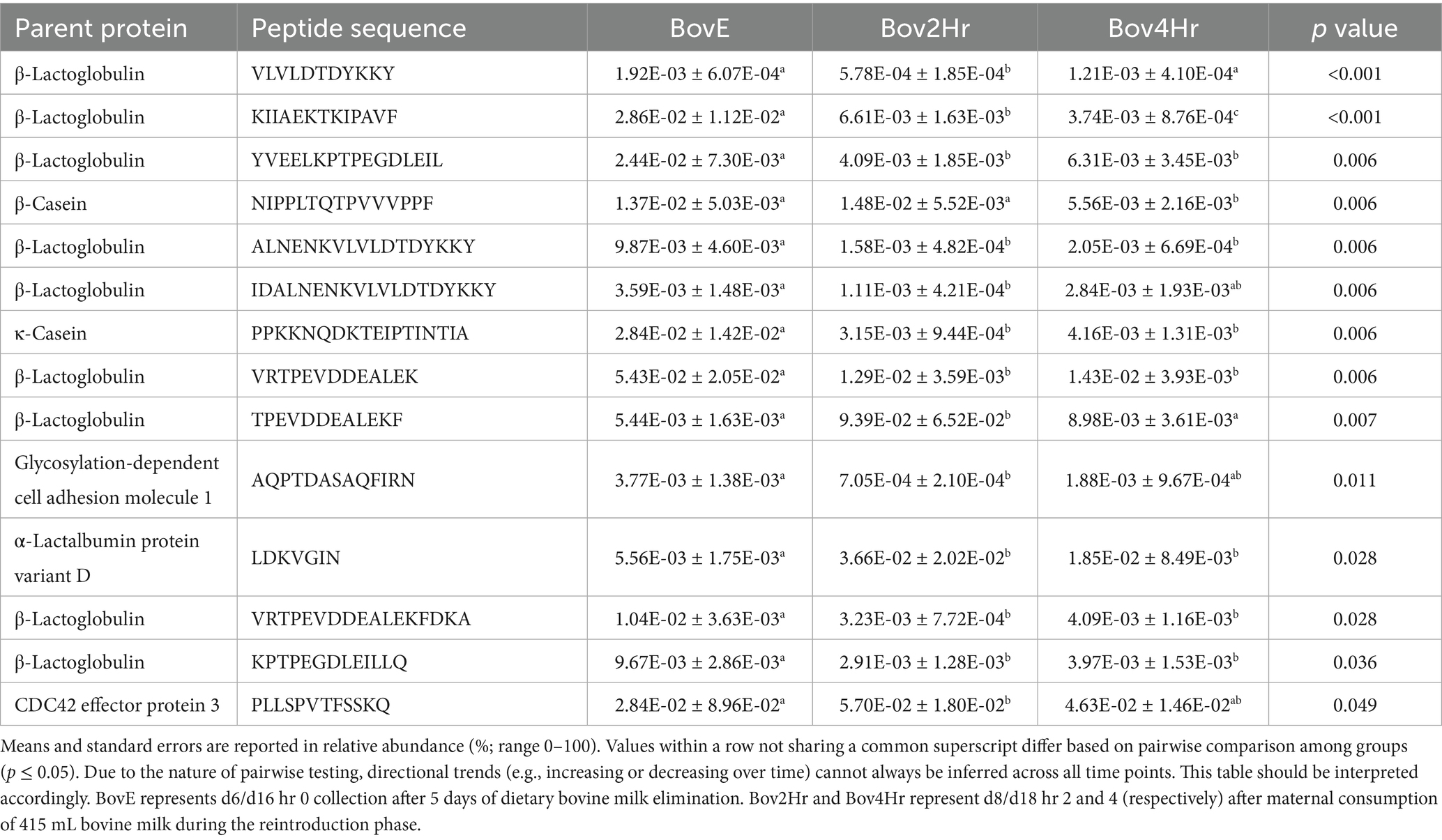Click the p value column header
Viewport: 1442px width, 840px height.
point(1354,28)
